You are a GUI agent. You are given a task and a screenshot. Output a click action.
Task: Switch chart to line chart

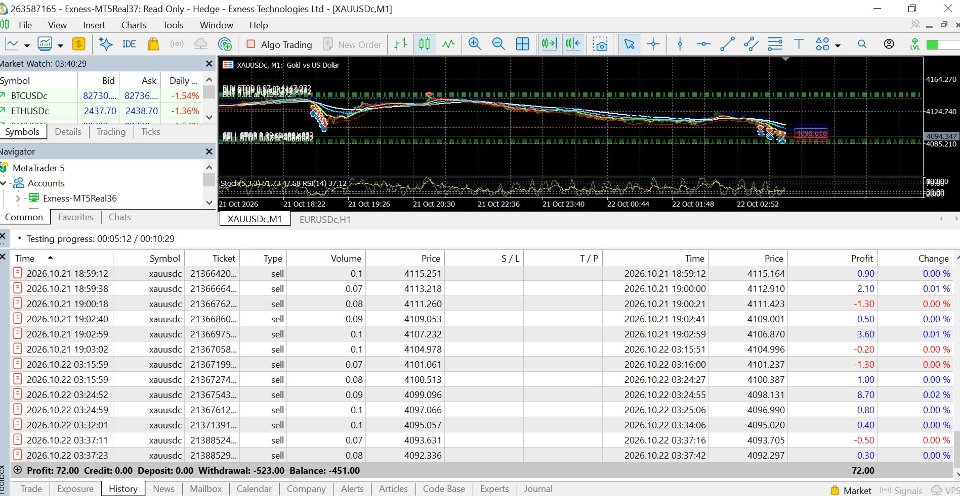pos(449,44)
